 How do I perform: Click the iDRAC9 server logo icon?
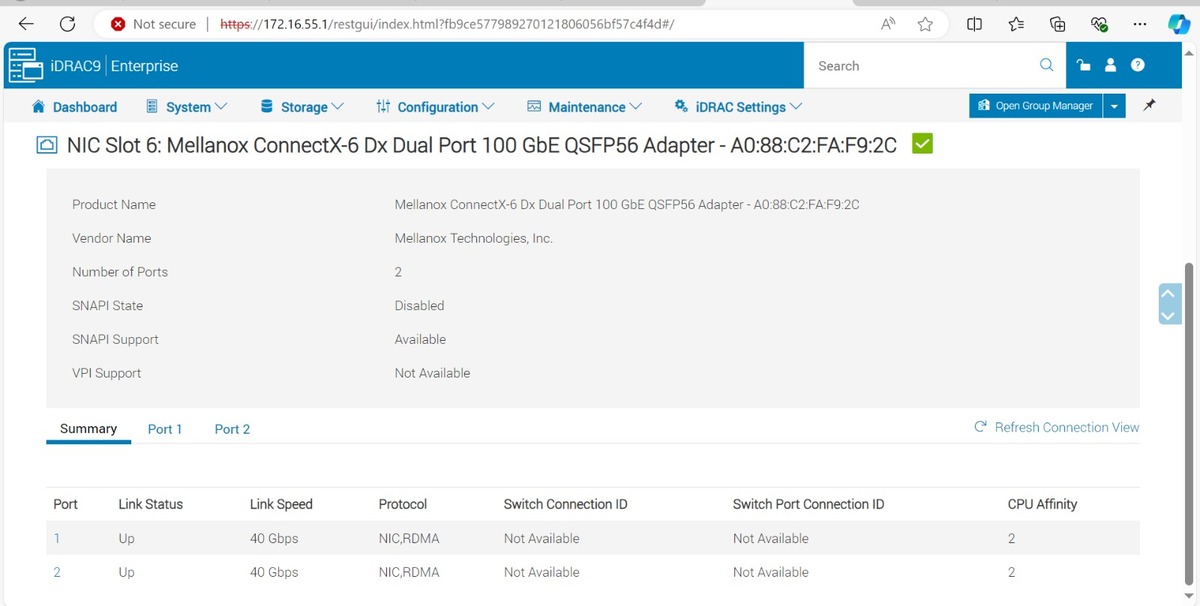(x=24, y=66)
